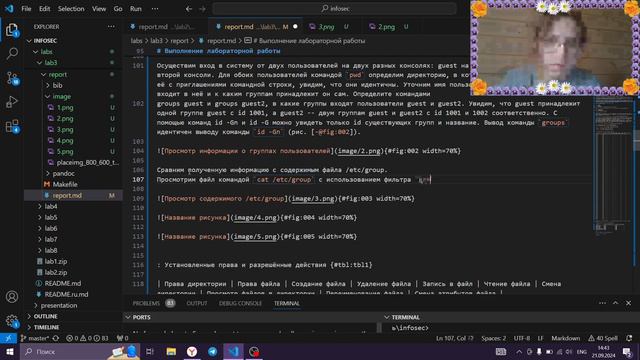Click the report breadcrumb segment
Image resolution: width=640 pixels, height=360 pixels.
(180, 41)
